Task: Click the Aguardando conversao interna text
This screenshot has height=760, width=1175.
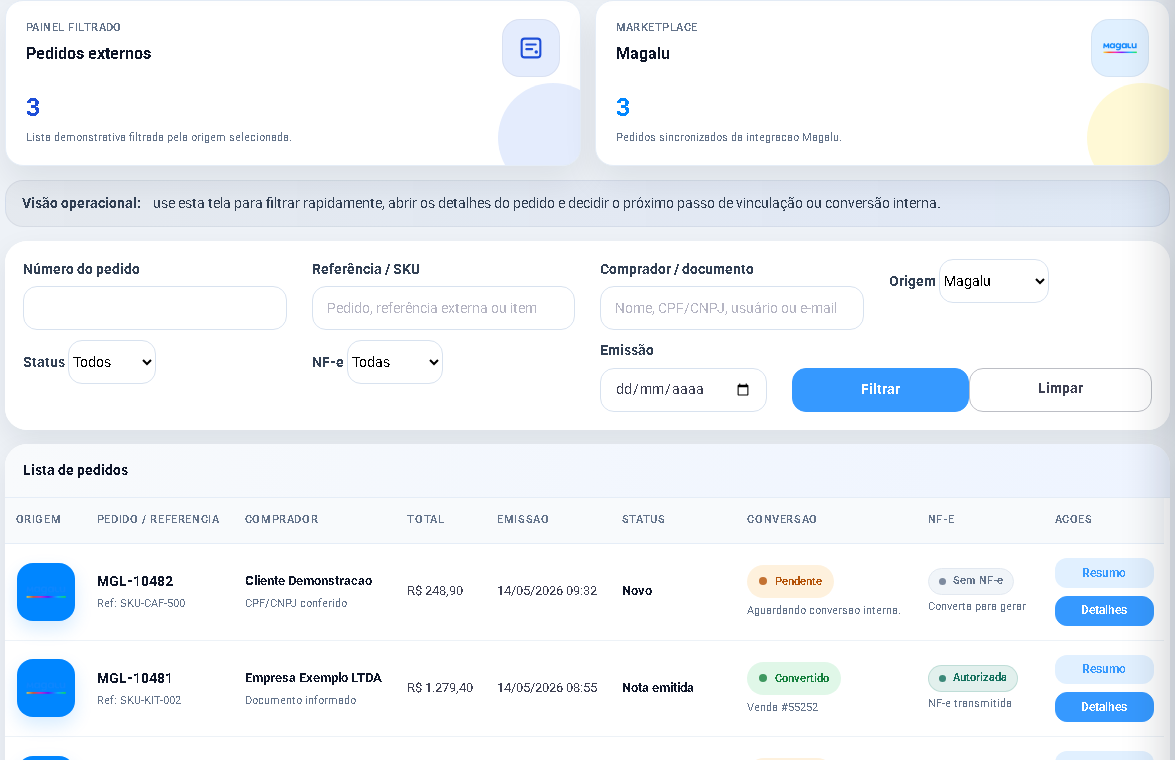Action: [824, 610]
